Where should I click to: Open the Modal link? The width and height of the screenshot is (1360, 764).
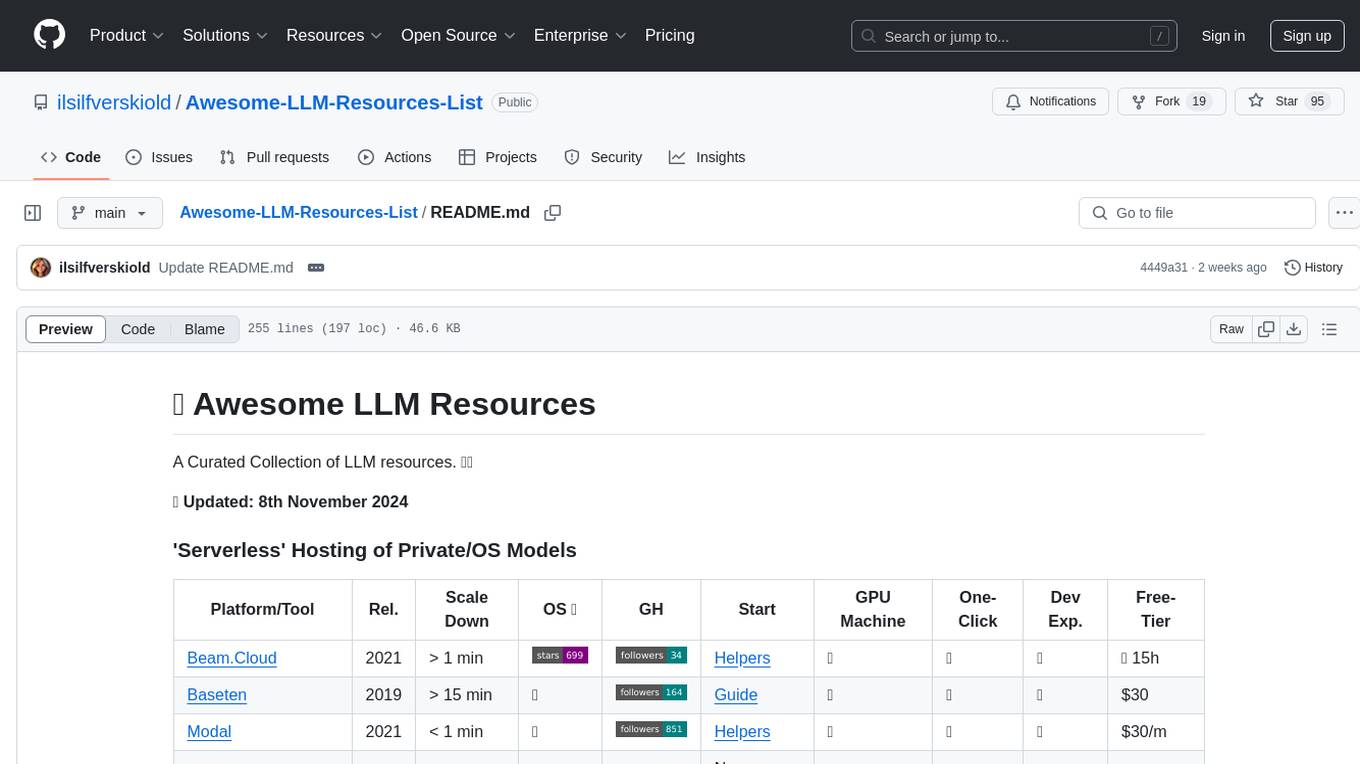[209, 732]
